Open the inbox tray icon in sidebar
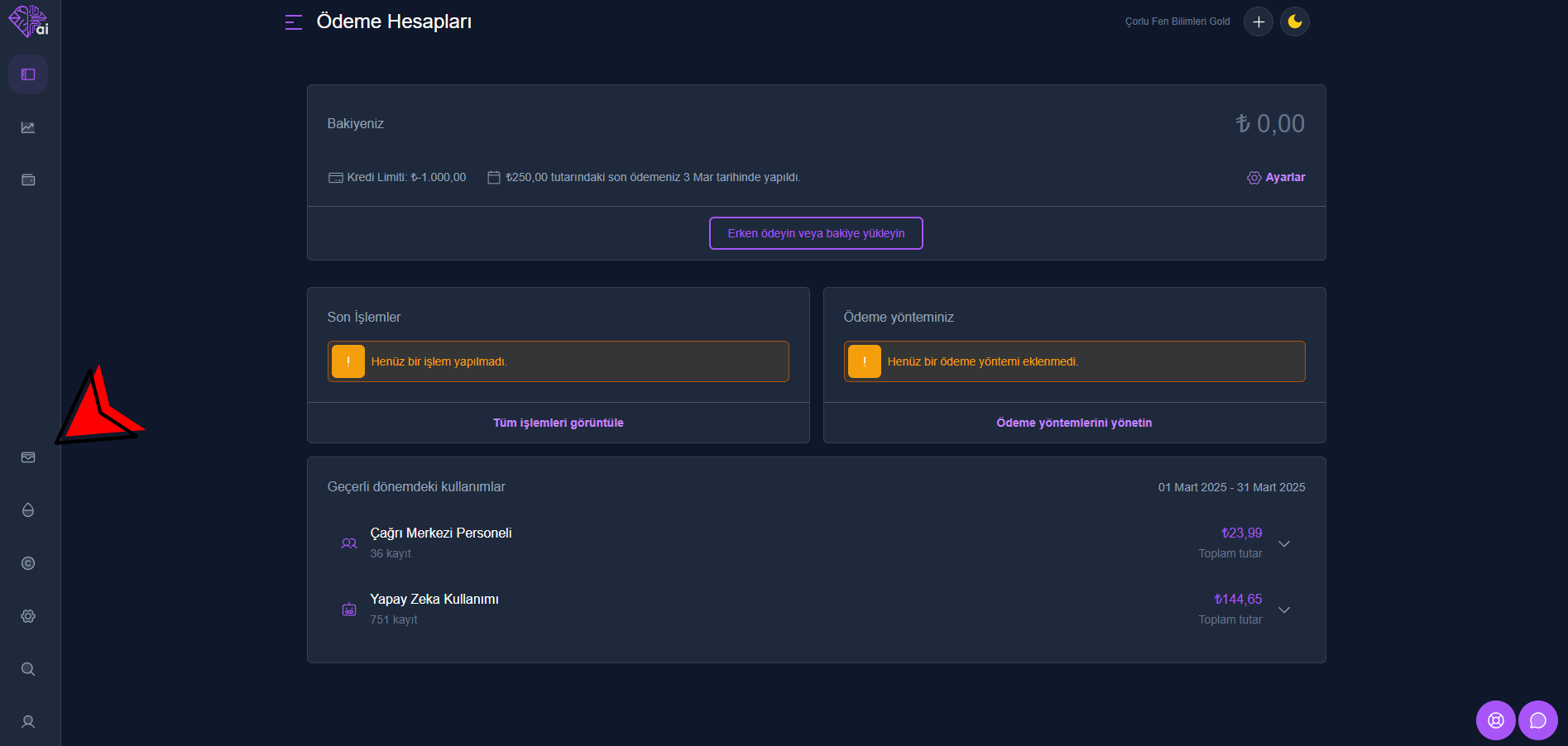The width and height of the screenshot is (1568, 746). click(x=28, y=457)
